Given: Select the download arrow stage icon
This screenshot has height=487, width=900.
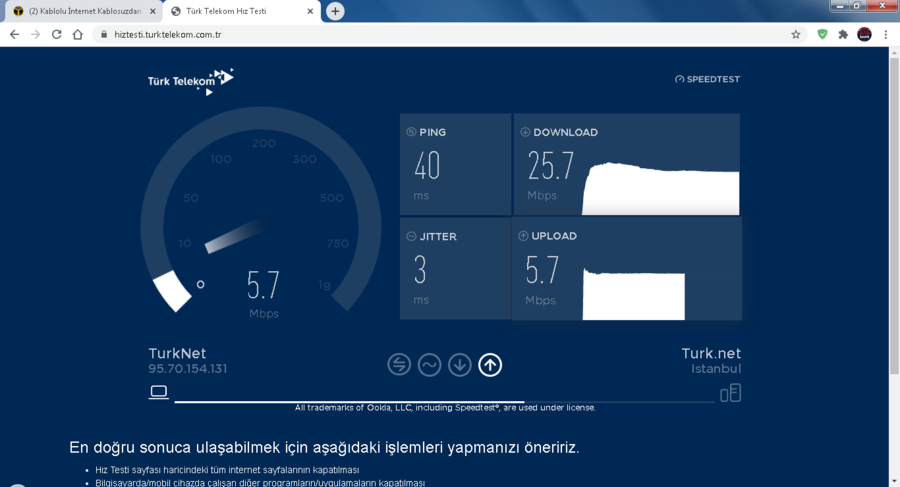Looking at the screenshot, I should [x=460, y=364].
